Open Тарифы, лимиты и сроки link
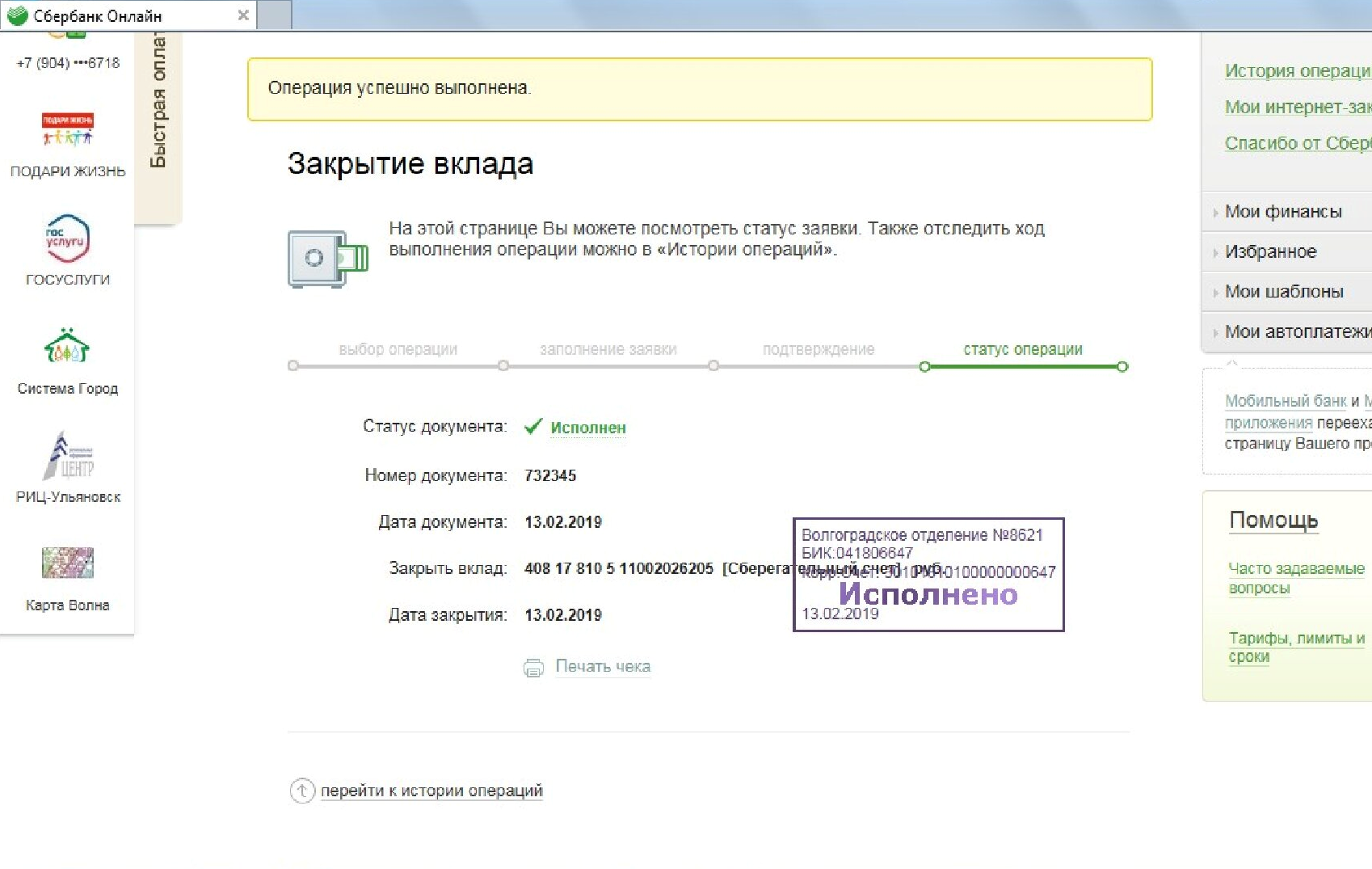The height and width of the screenshot is (869, 1372). 1296,648
